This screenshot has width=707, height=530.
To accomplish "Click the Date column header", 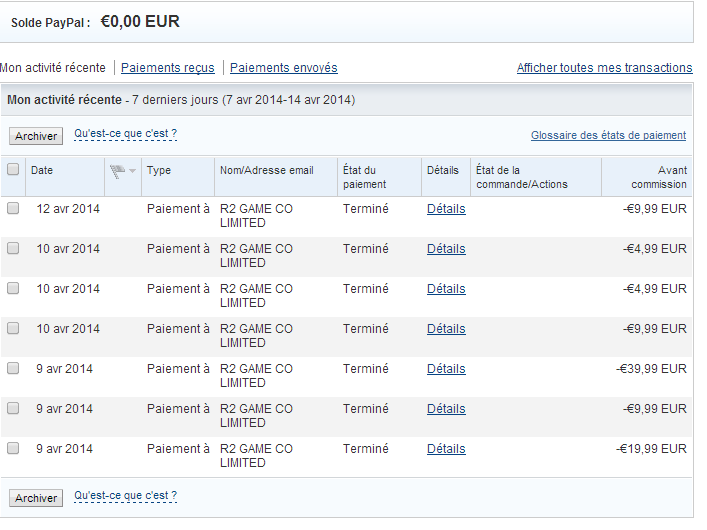I will point(42,171).
